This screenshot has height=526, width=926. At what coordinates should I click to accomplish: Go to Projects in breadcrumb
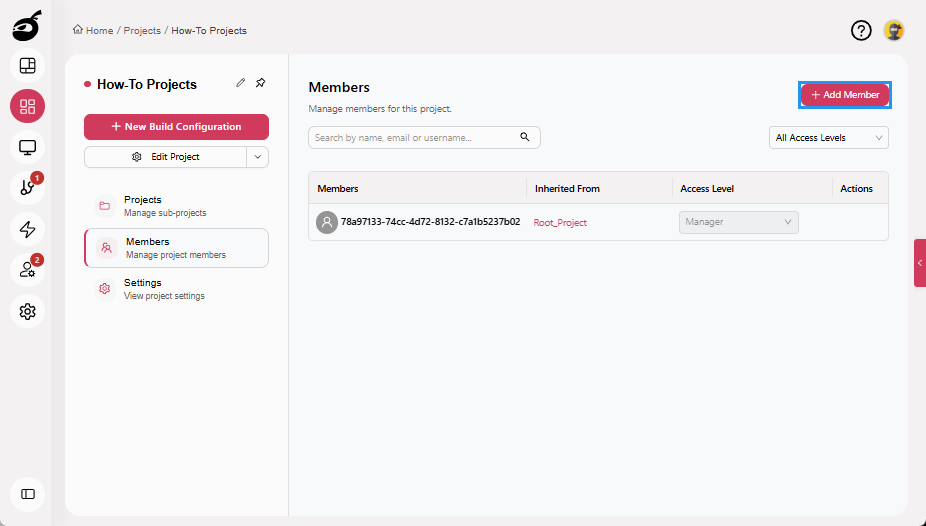(x=142, y=31)
